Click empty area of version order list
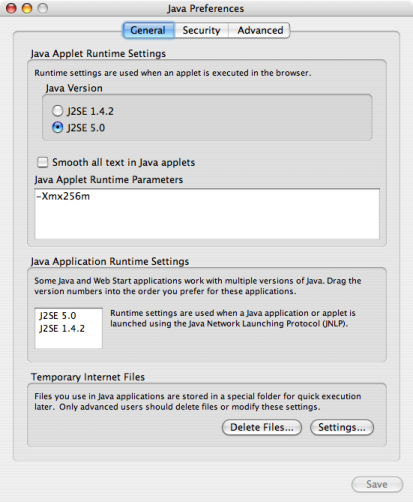The image size is (413, 502). (x=68, y=342)
